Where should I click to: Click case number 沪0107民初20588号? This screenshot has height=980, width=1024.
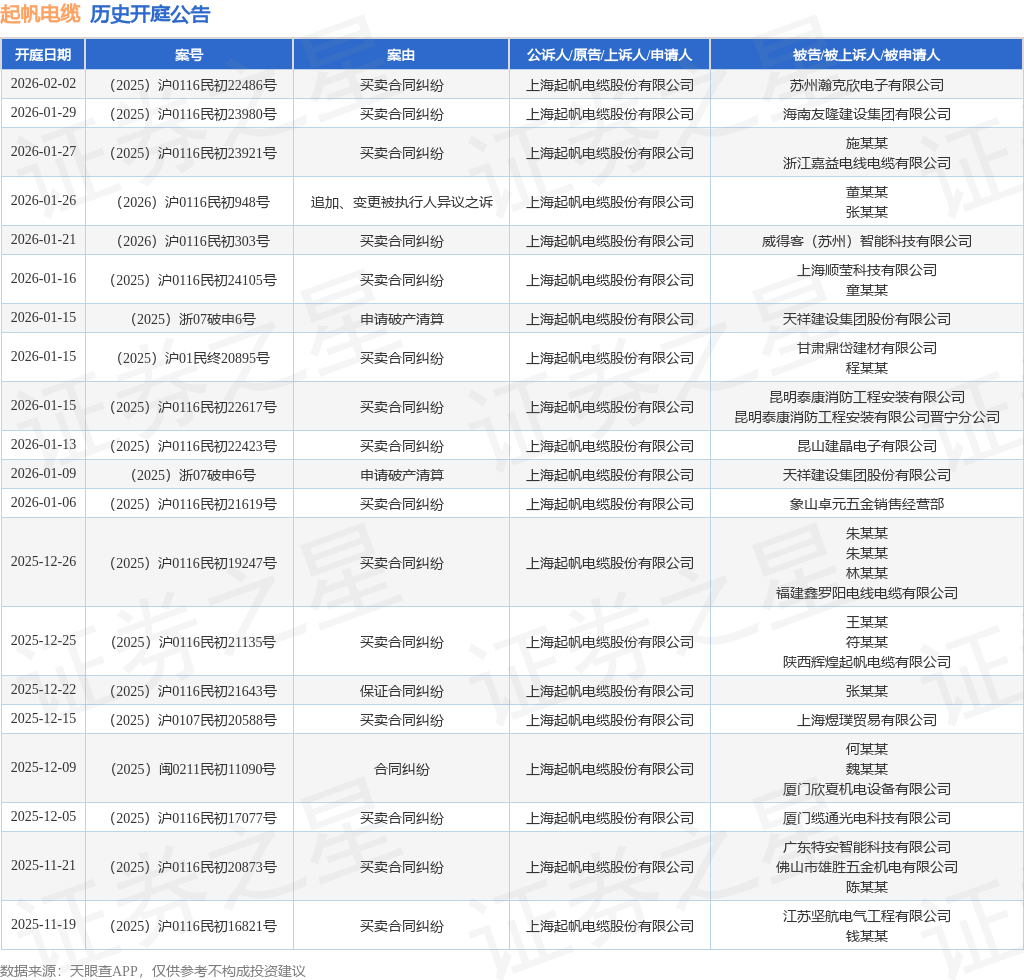(x=217, y=720)
